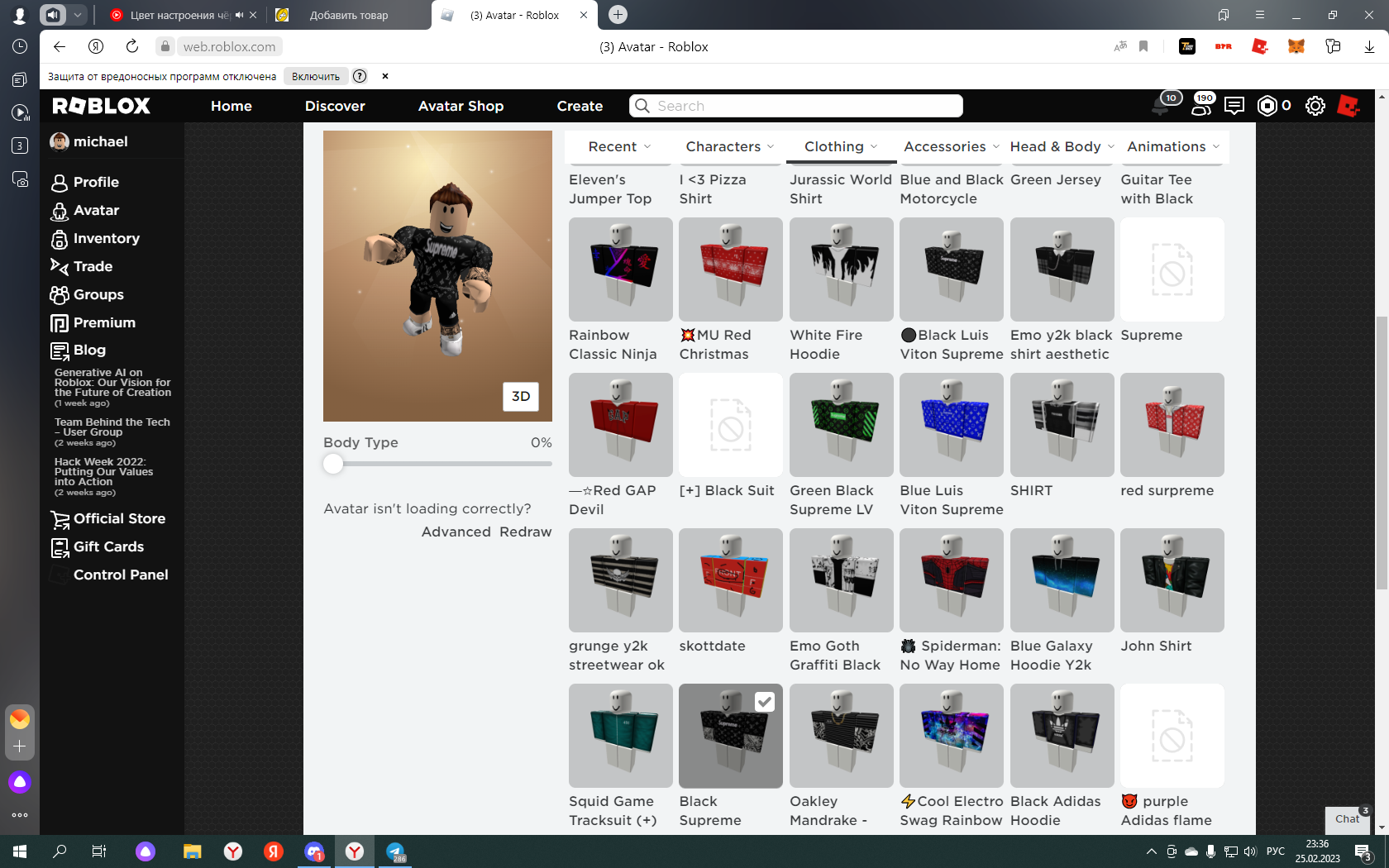Click the Body Type slider handle
The image size is (1389, 868).
click(x=333, y=464)
